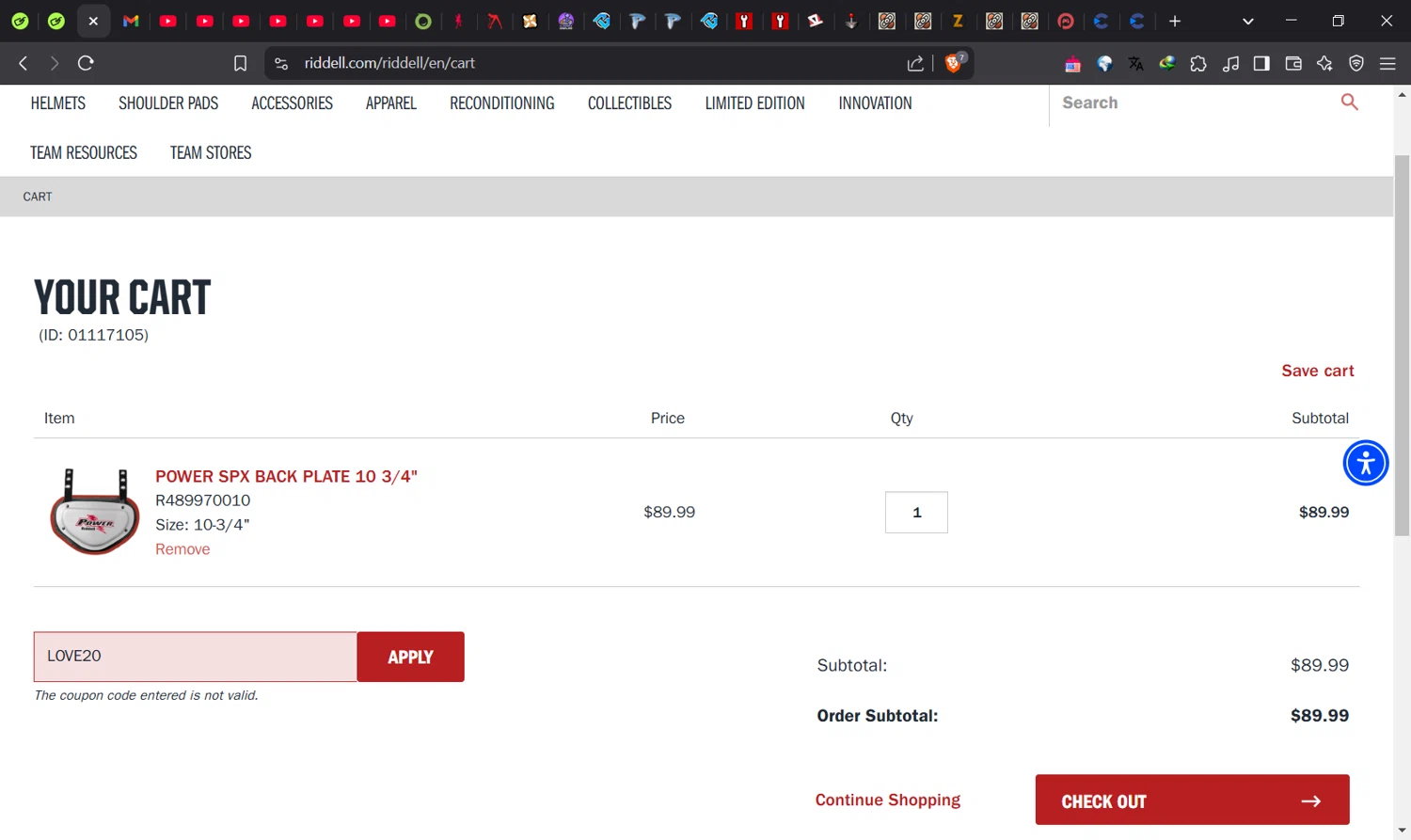
Task: Click the Search input field
Action: click(1195, 103)
